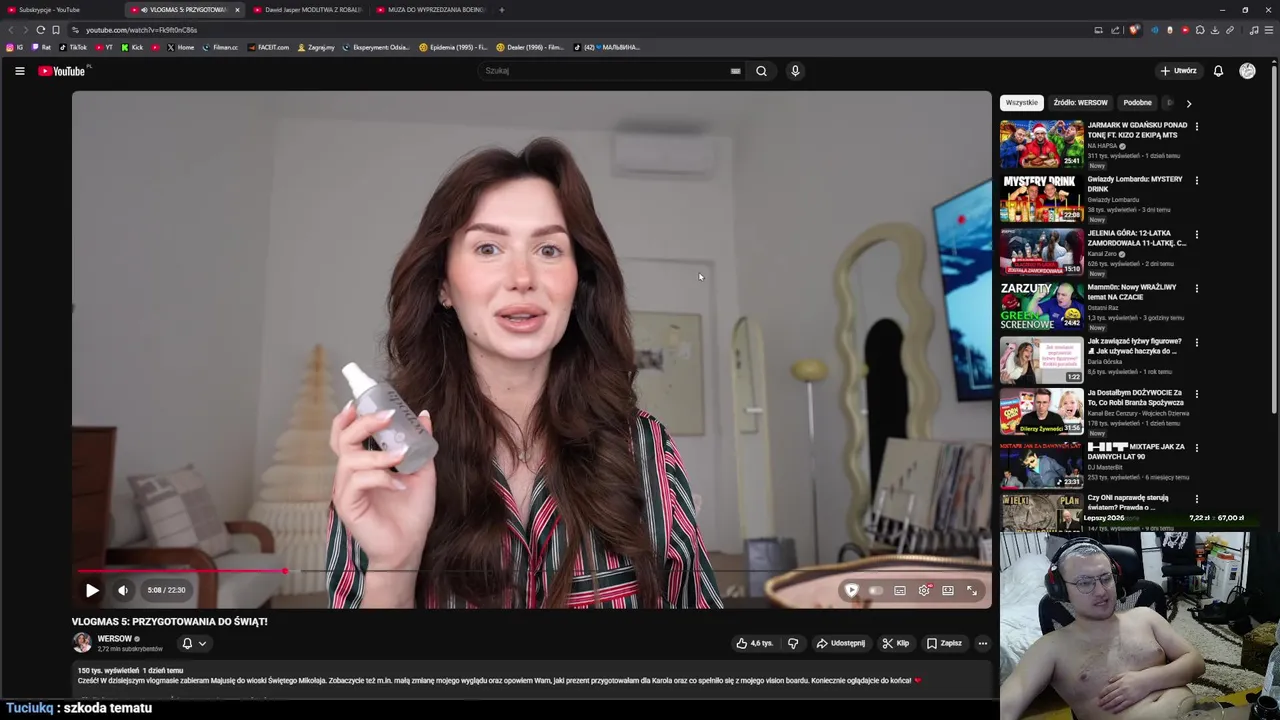Open the Mammón ZARZUTY thumbnail

click(x=1042, y=306)
